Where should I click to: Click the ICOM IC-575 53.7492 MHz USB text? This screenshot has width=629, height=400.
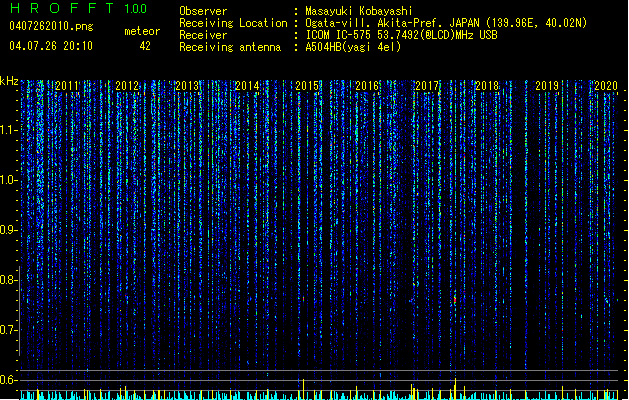point(402,35)
